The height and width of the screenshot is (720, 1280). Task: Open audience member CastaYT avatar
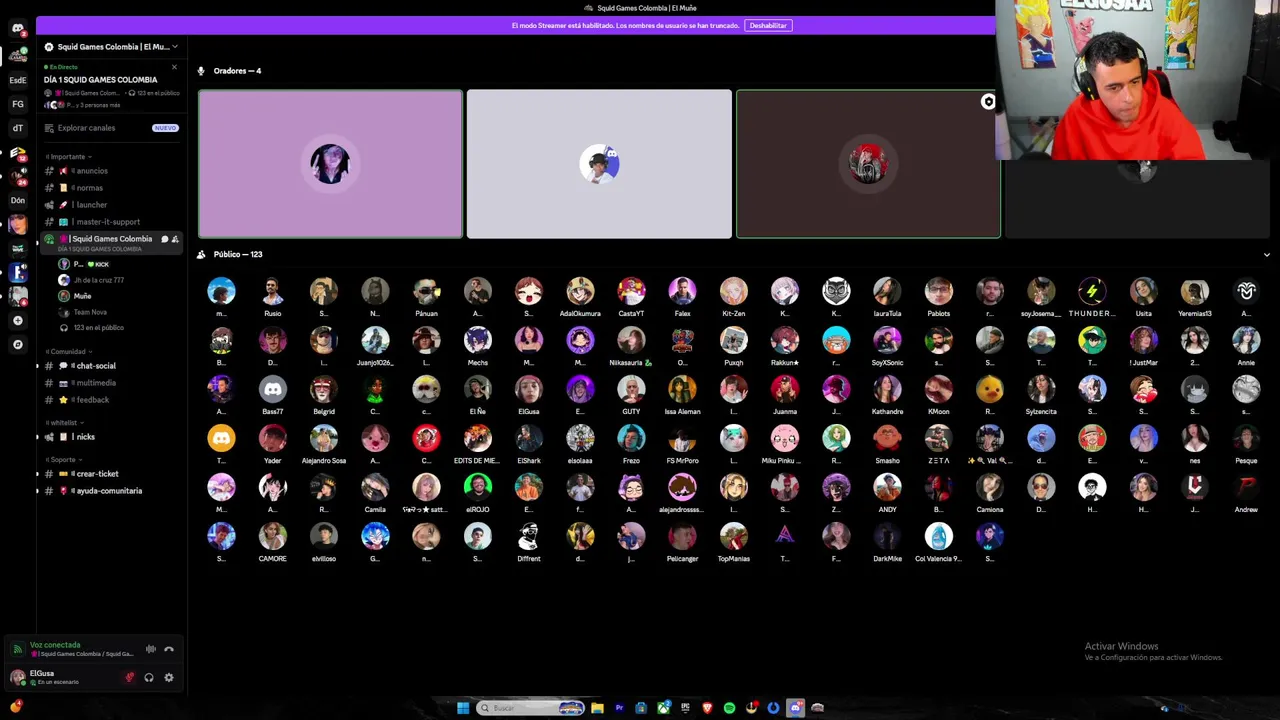[631, 291]
